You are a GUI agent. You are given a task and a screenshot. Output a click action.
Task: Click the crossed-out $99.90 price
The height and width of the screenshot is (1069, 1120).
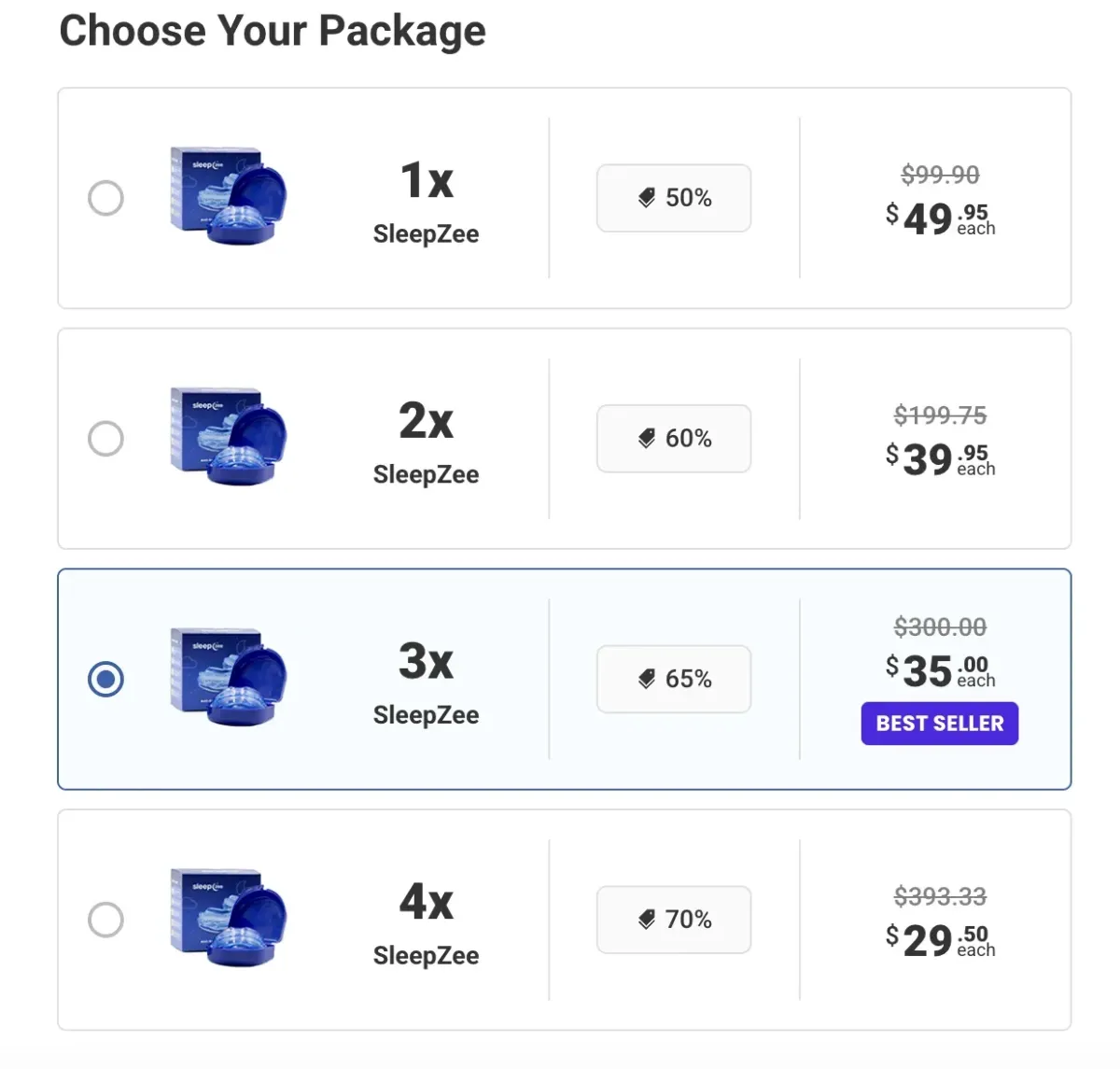click(941, 174)
